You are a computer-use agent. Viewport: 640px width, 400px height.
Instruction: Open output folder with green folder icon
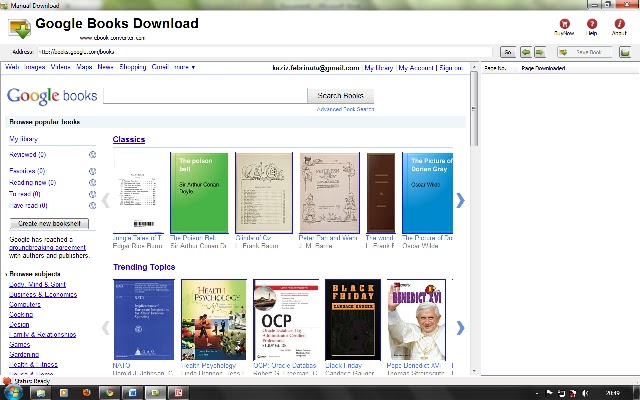pos(625,52)
